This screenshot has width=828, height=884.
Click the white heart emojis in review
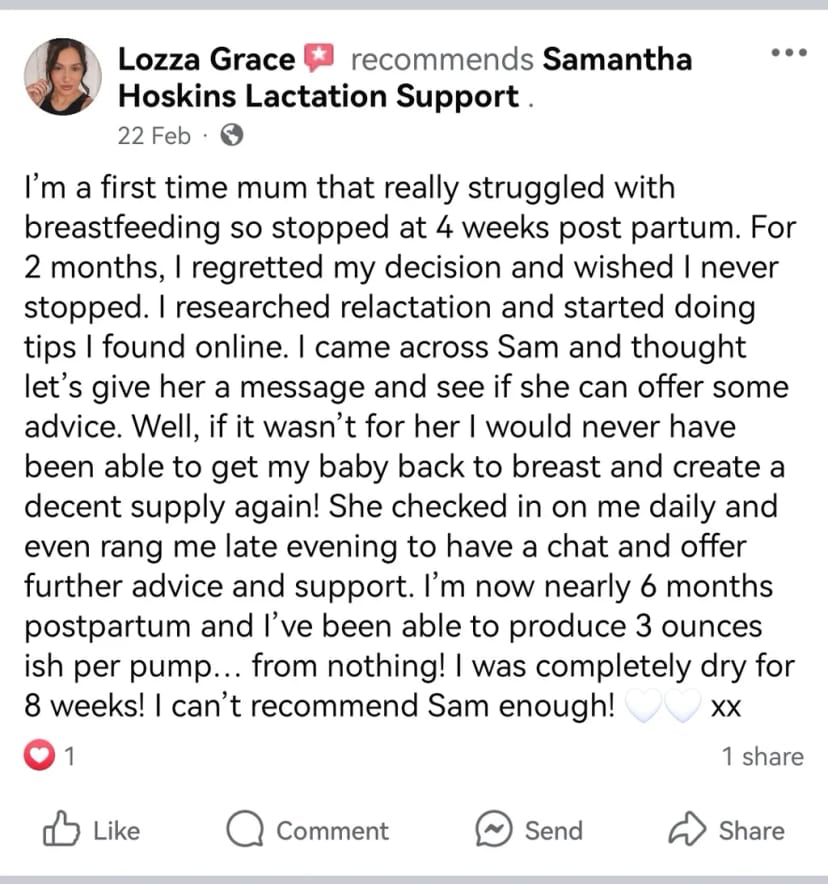[x=663, y=706]
